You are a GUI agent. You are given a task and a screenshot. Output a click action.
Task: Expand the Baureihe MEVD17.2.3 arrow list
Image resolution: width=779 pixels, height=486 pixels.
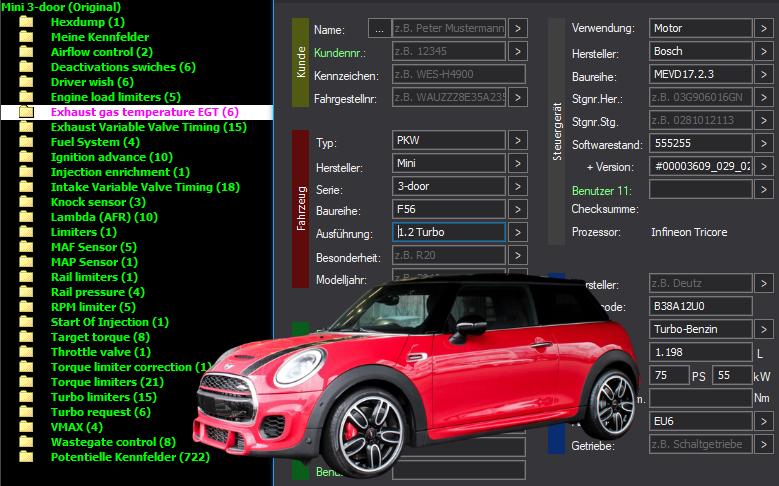click(764, 74)
